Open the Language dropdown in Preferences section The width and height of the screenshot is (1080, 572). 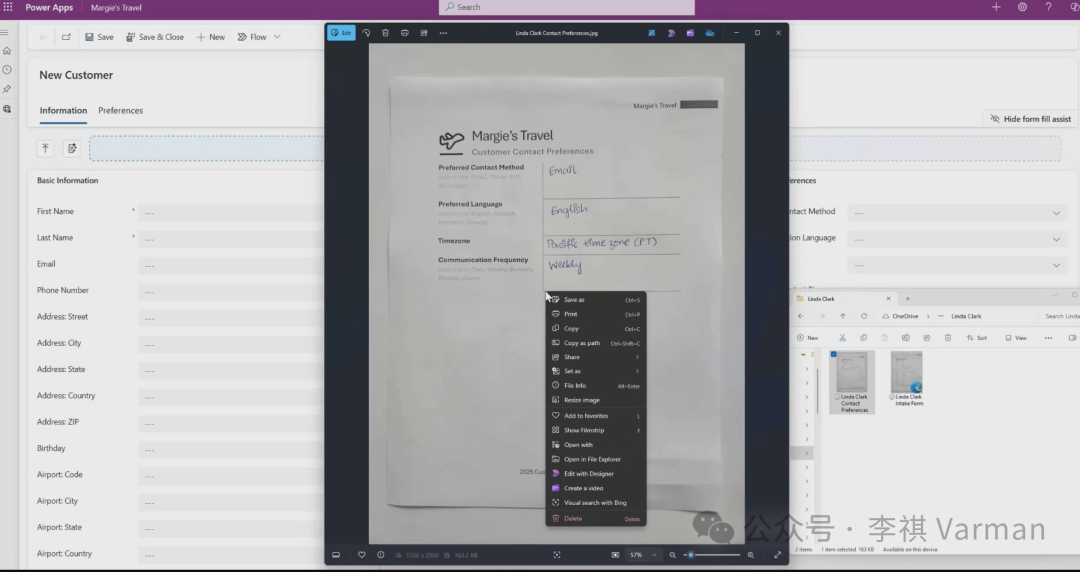(x=957, y=238)
